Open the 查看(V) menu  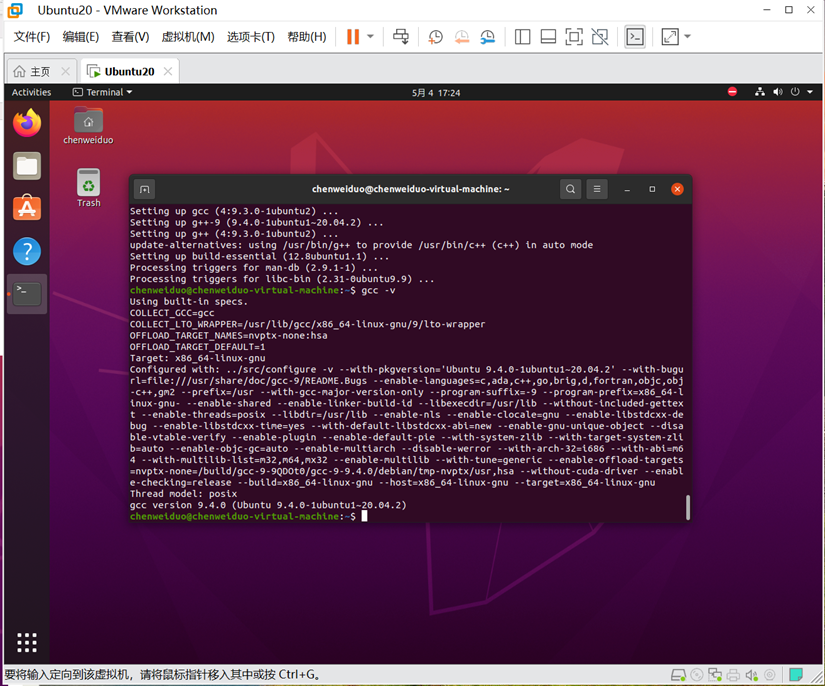(x=130, y=37)
